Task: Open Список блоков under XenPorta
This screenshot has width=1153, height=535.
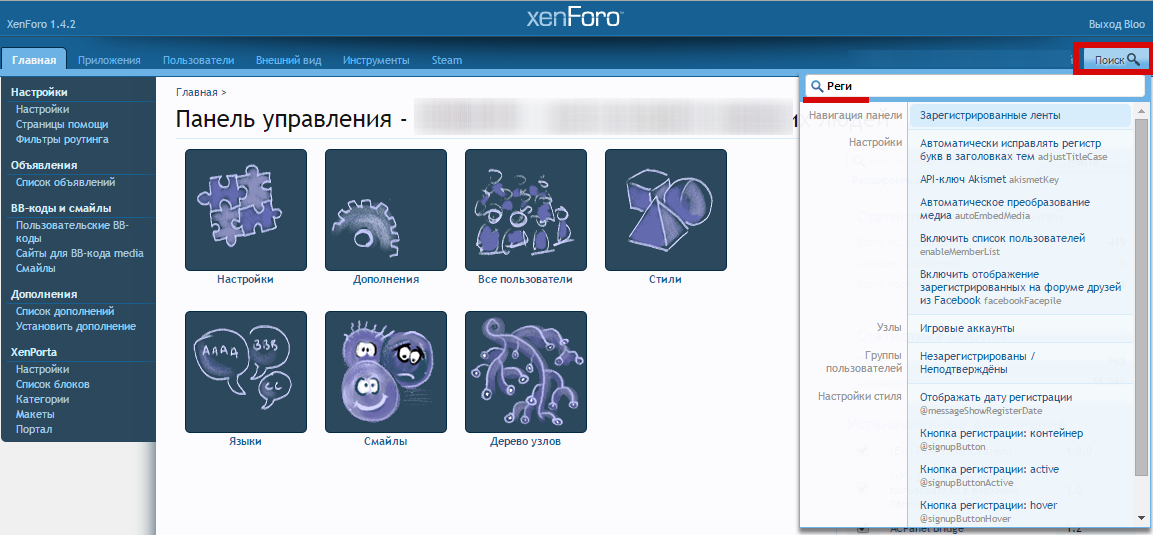Action: 52,384
